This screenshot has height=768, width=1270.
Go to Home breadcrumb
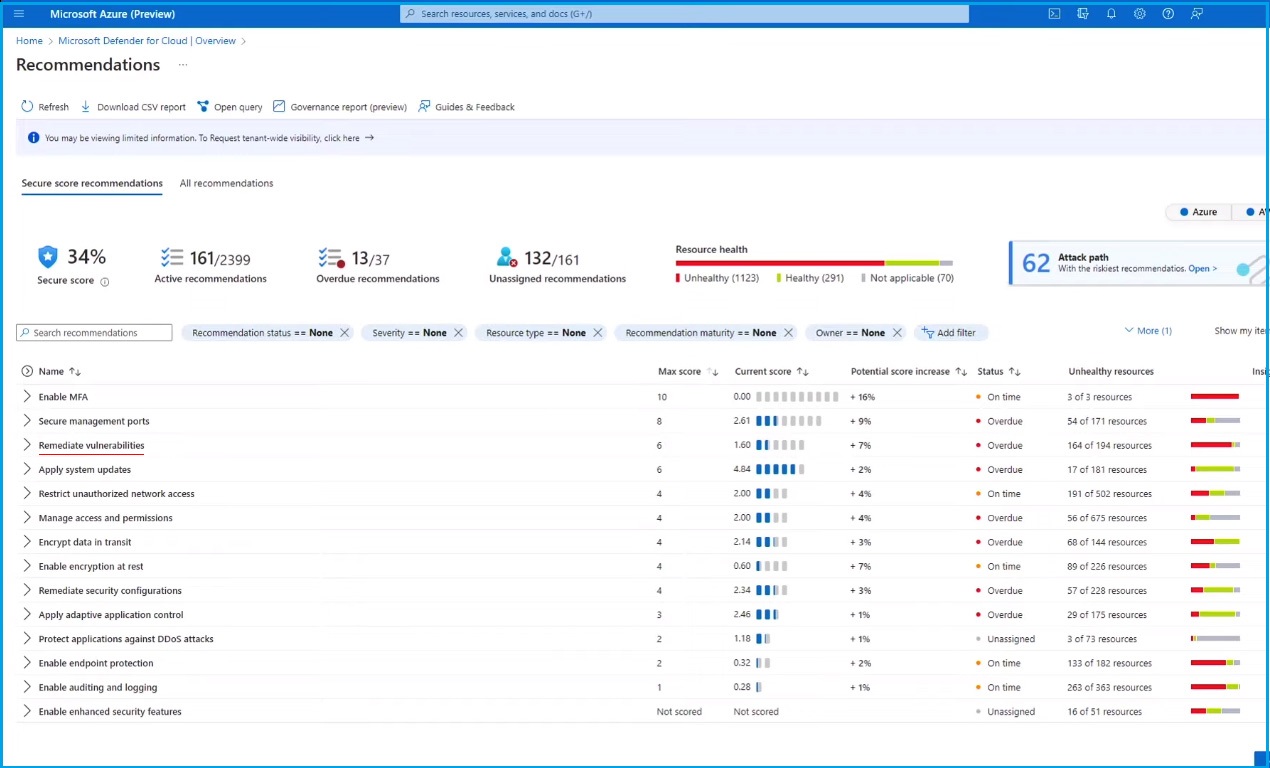(29, 41)
